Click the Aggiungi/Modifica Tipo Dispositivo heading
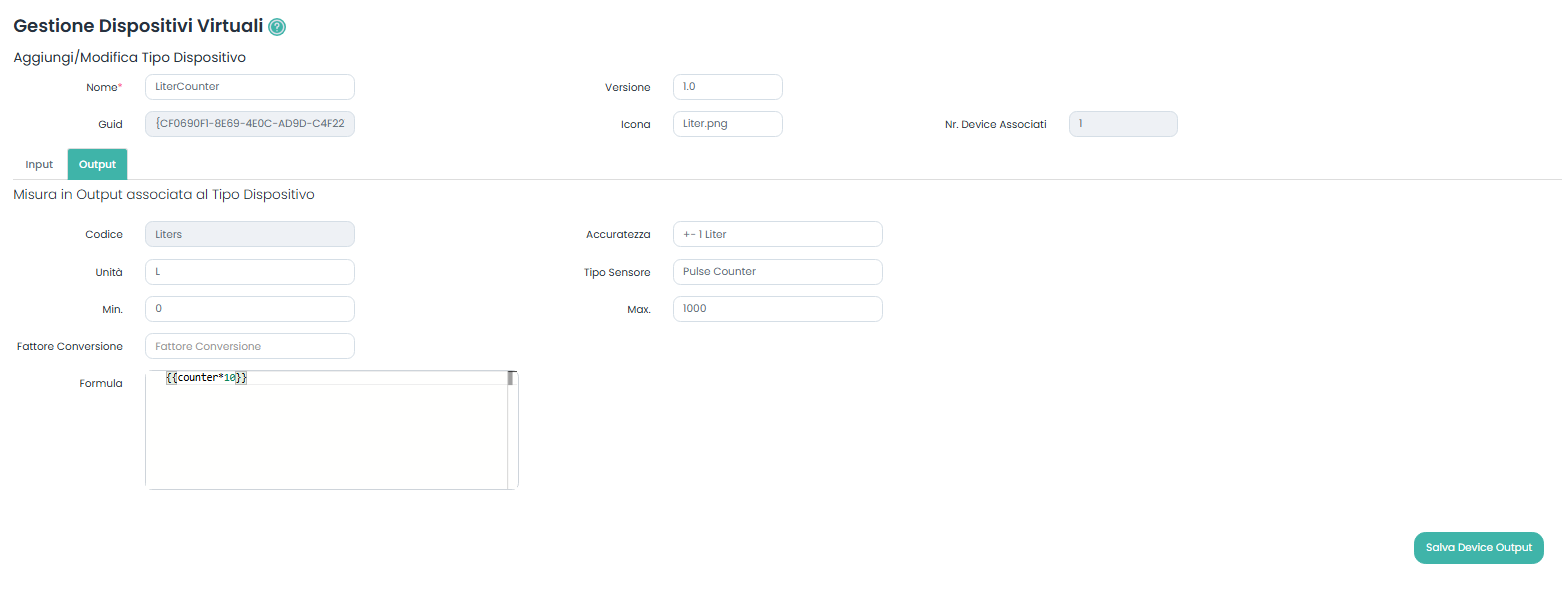 (129, 58)
